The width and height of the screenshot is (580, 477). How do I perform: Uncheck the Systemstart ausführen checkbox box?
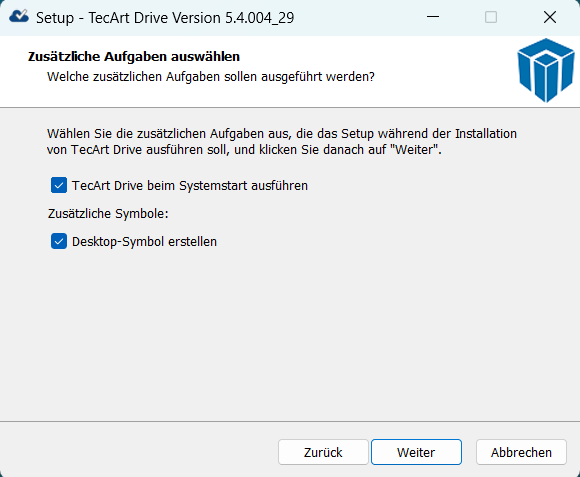59,185
